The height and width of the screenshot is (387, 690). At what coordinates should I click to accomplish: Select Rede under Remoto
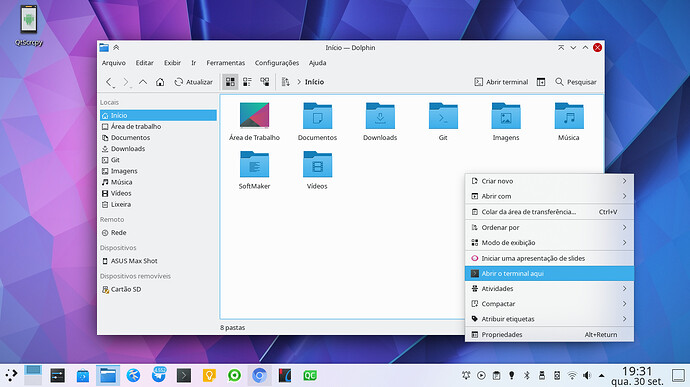pyautogui.click(x=158, y=232)
